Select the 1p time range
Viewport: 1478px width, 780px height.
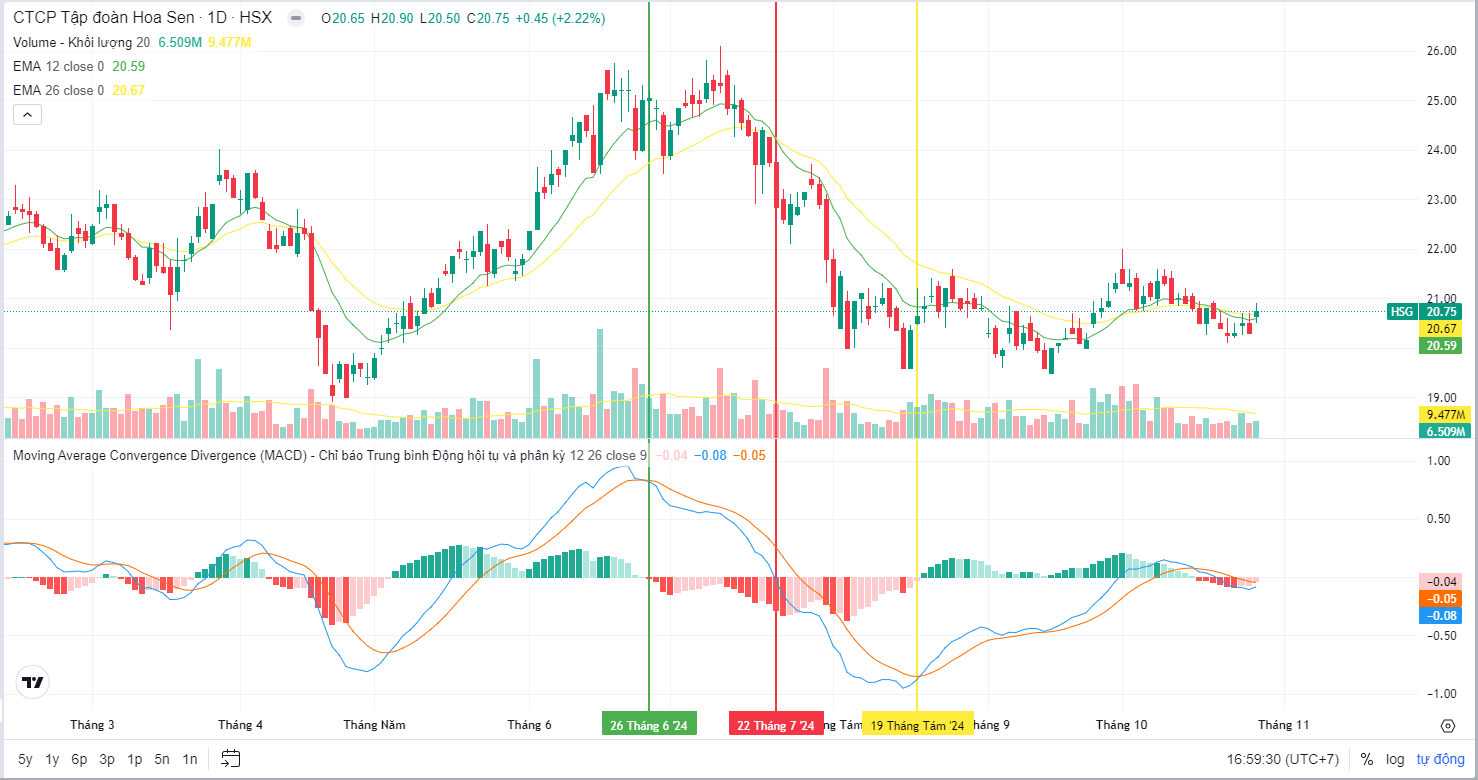(x=134, y=759)
